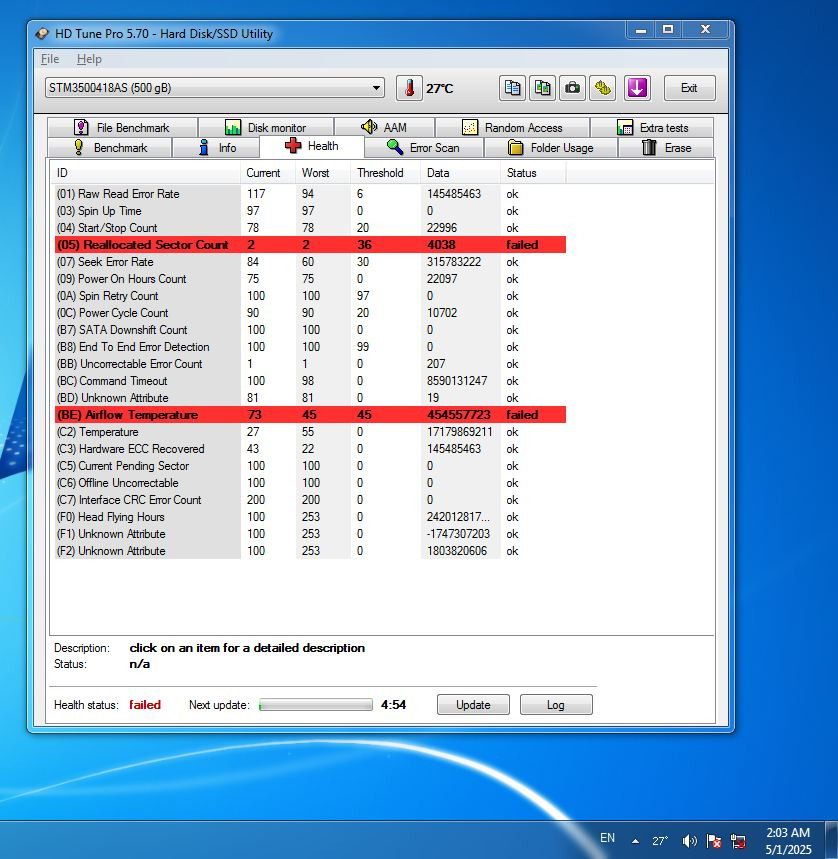Screen dimensions: 838x859
Task: Switch to the Extra tests tab
Action: [652, 128]
